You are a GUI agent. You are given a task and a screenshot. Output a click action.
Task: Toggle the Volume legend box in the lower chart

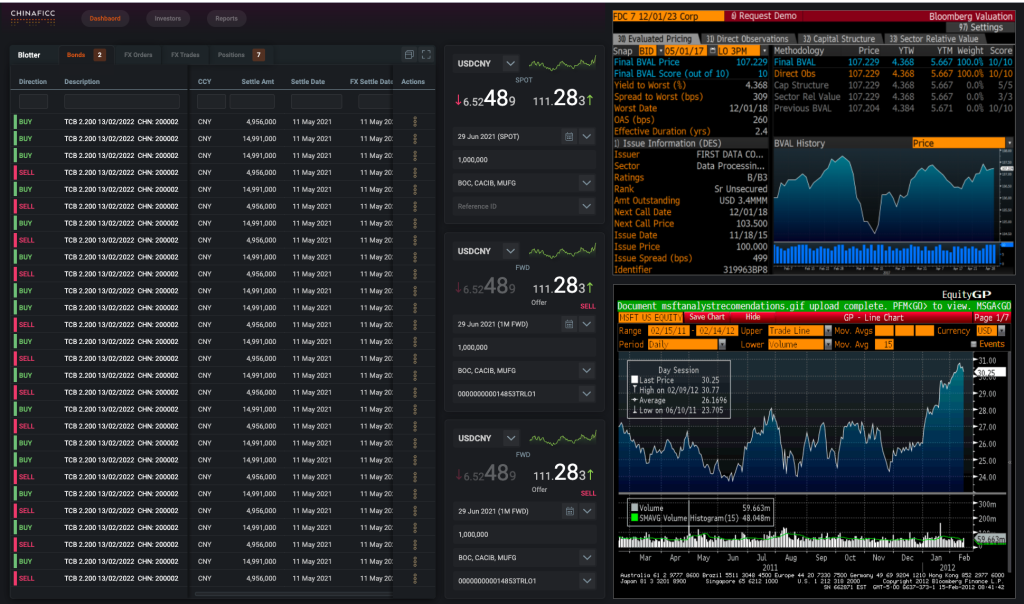tap(634, 507)
